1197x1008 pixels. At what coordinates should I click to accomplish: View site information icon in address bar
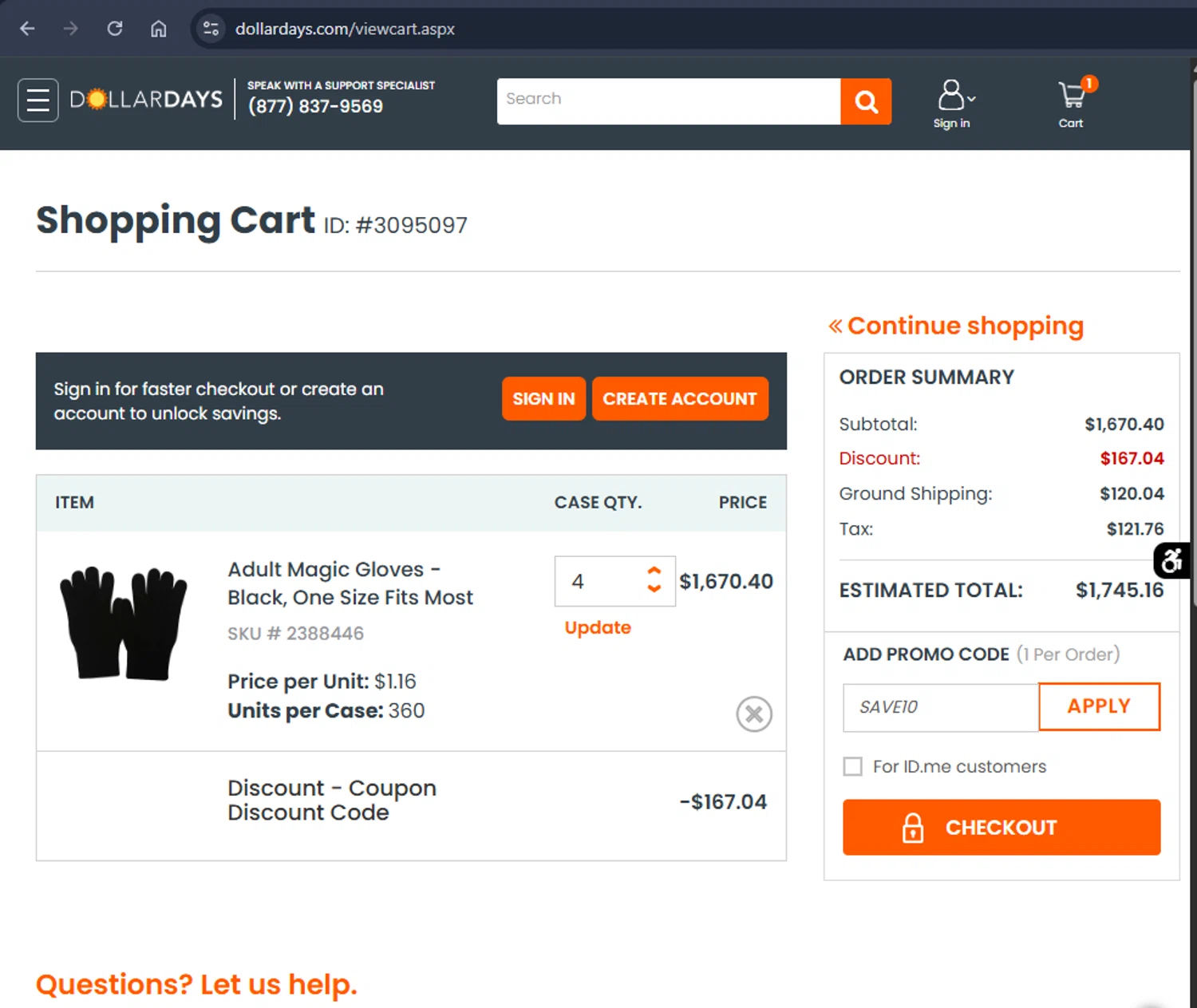tap(211, 29)
